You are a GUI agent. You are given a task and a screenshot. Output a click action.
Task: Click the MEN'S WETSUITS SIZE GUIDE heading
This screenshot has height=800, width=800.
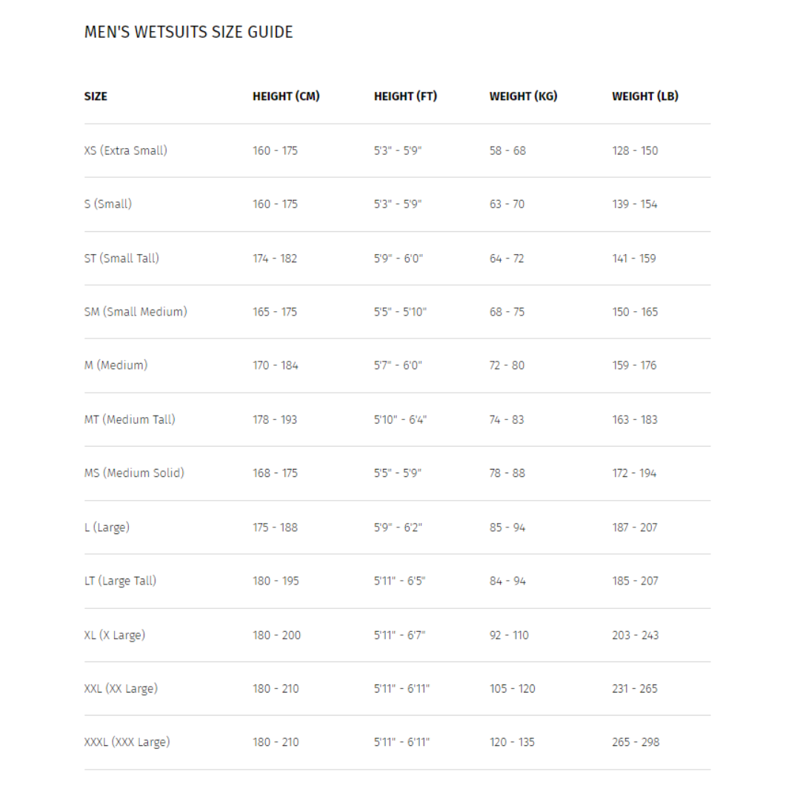pyautogui.click(x=188, y=33)
